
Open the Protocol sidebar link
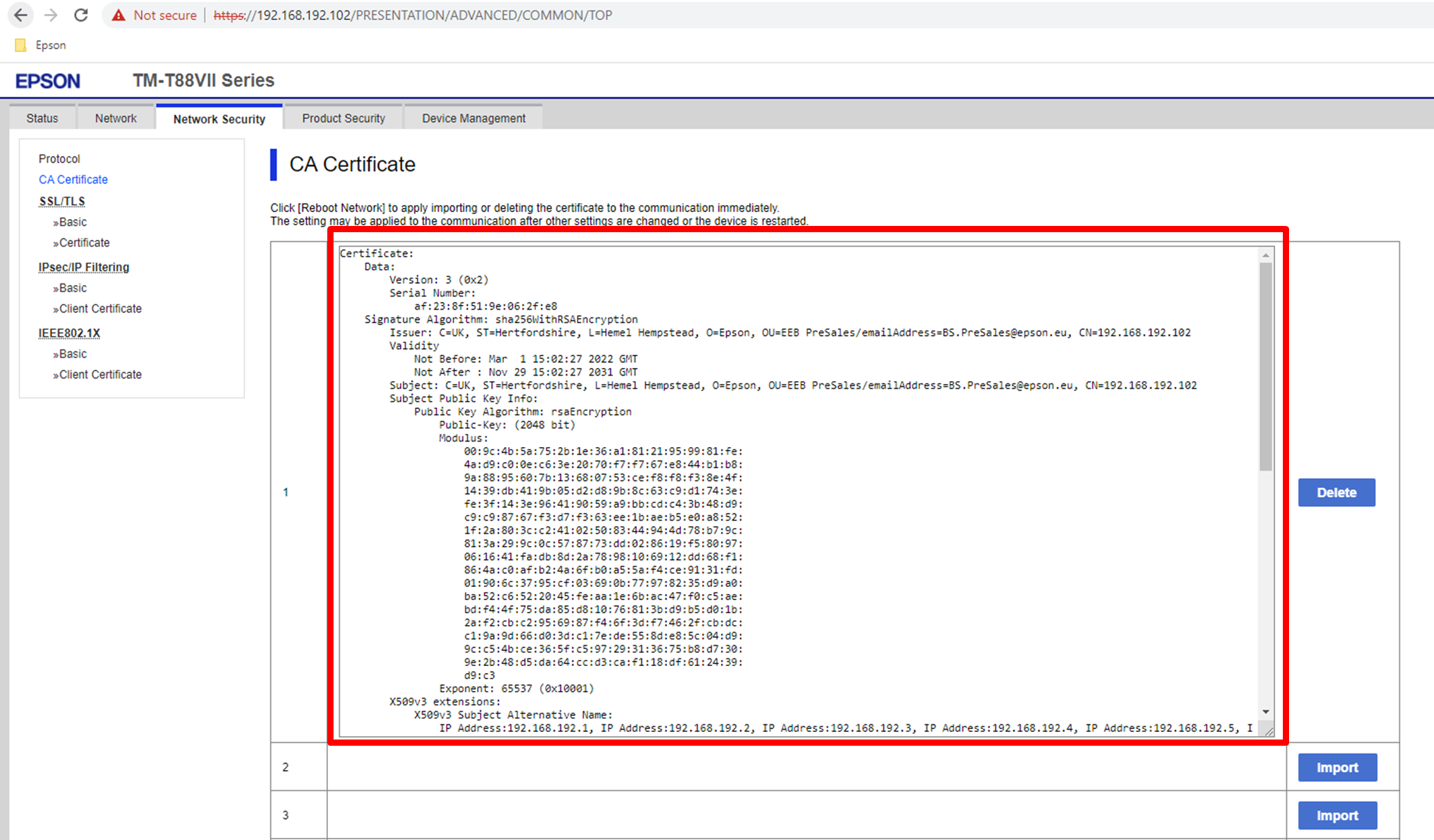(x=59, y=159)
